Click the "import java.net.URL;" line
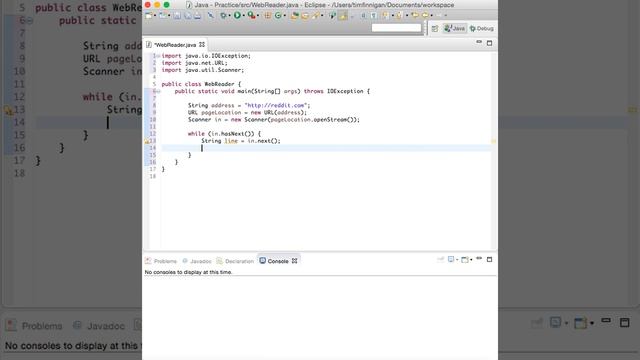The width and height of the screenshot is (640, 360). click(194, 63)
